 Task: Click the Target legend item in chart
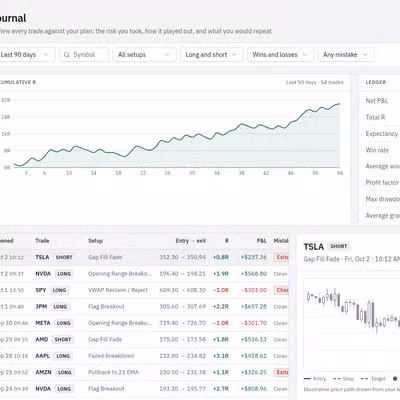373,379
